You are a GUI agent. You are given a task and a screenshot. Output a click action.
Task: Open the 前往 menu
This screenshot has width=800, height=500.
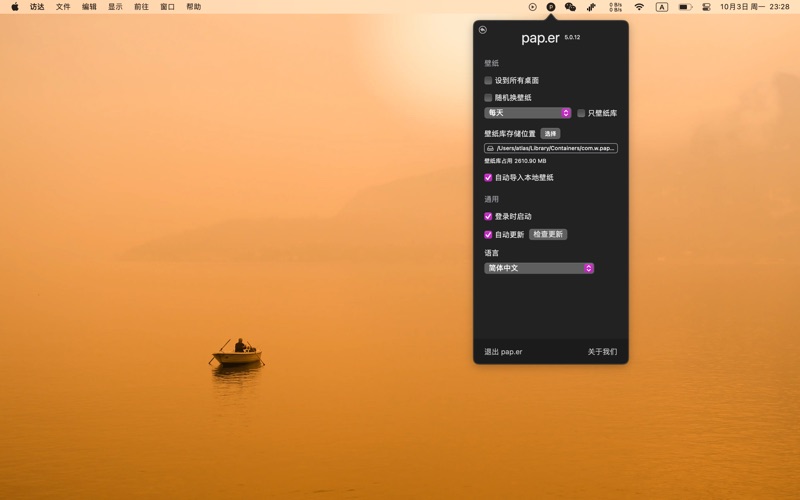tap(141, 7)
